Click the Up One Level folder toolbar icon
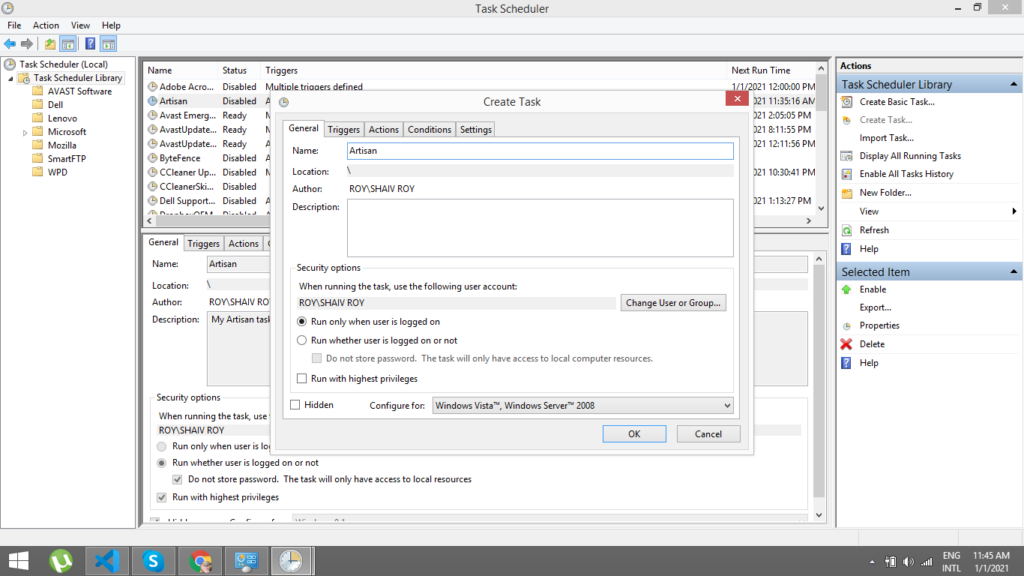The image size is (1024, 576). coord(50,44)
